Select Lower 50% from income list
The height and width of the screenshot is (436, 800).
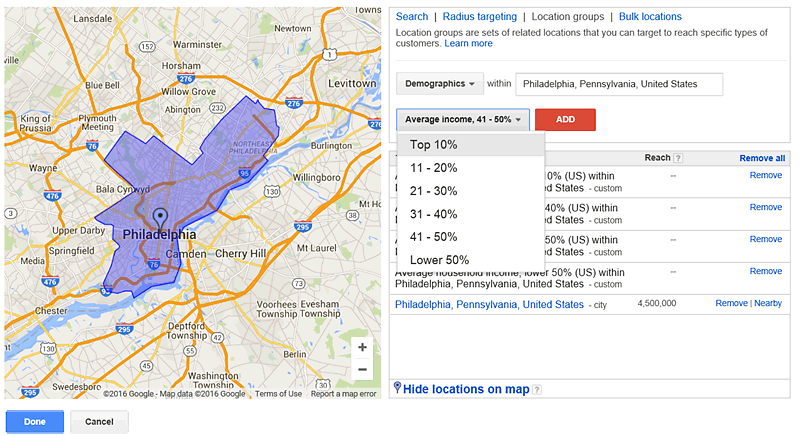[439, 260]
